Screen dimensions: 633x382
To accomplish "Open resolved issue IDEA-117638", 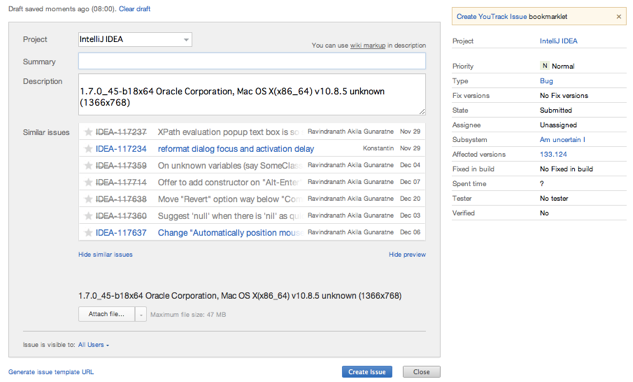I will 121,199.
